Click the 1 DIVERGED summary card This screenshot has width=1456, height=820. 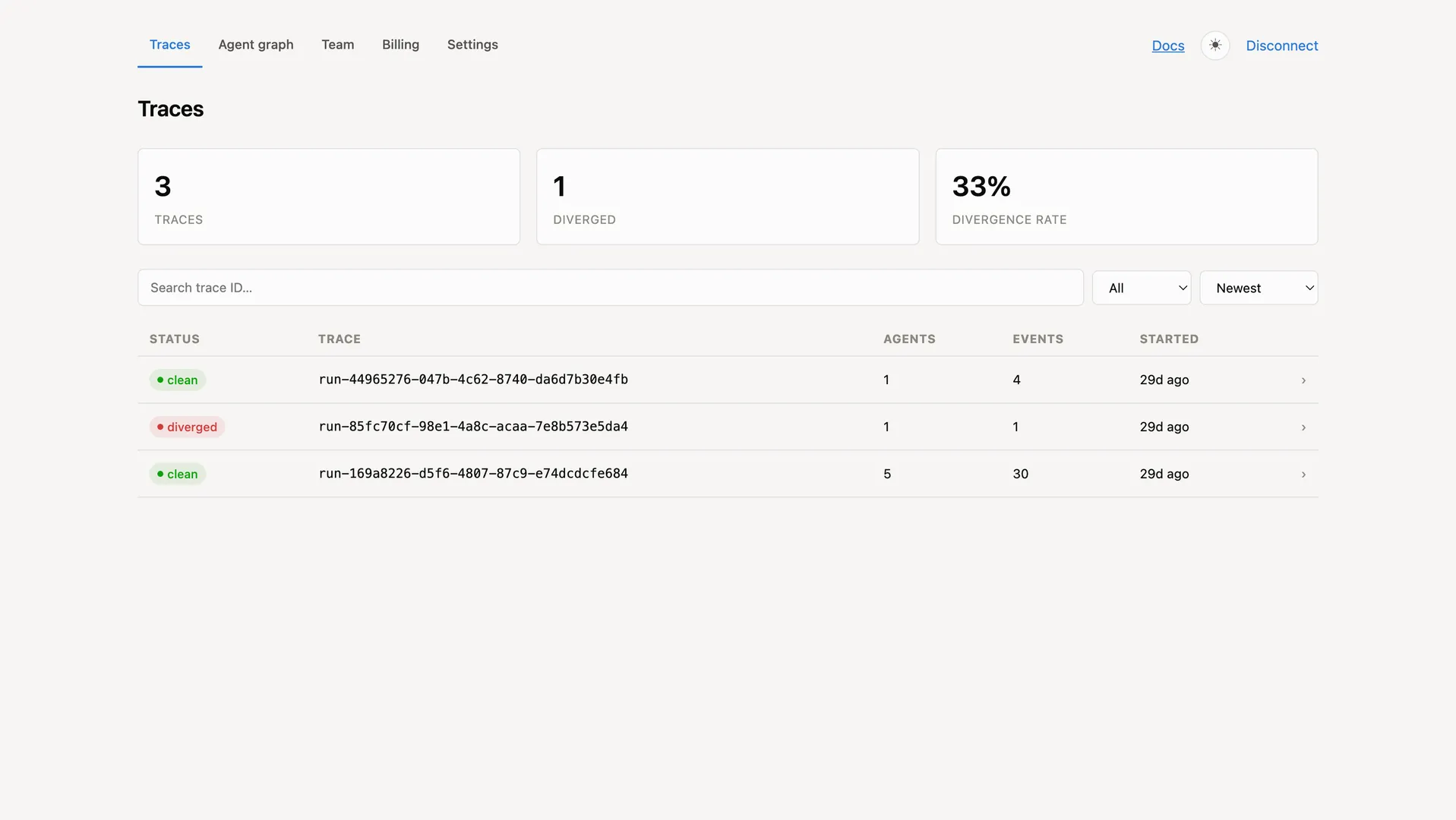[727, 197]
